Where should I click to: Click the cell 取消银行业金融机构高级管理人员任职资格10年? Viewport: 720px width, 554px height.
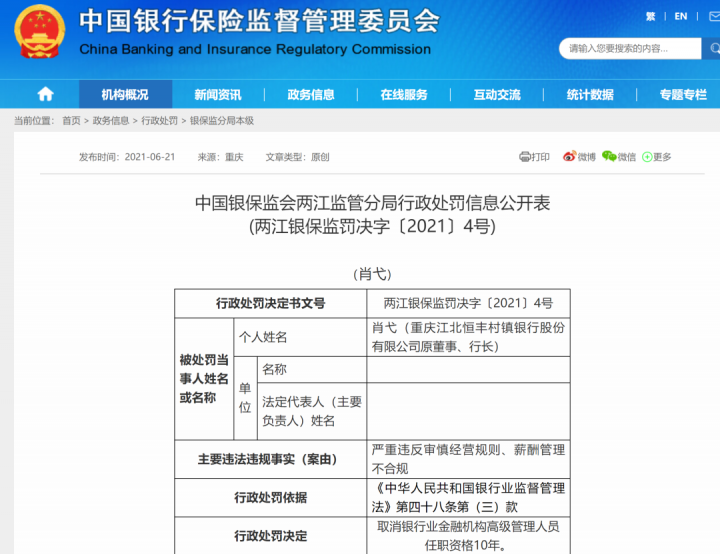(468, 536)
